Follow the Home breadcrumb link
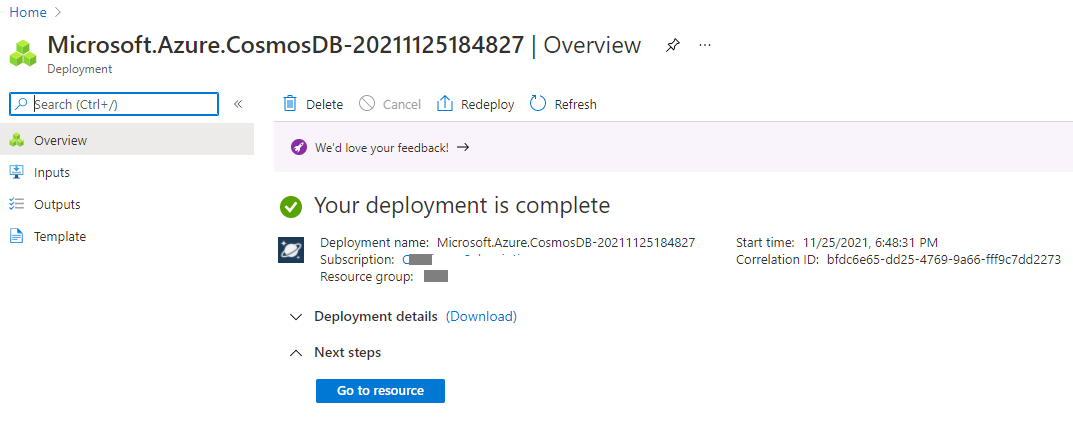The image size is (1073, 427). coord(28,12)
